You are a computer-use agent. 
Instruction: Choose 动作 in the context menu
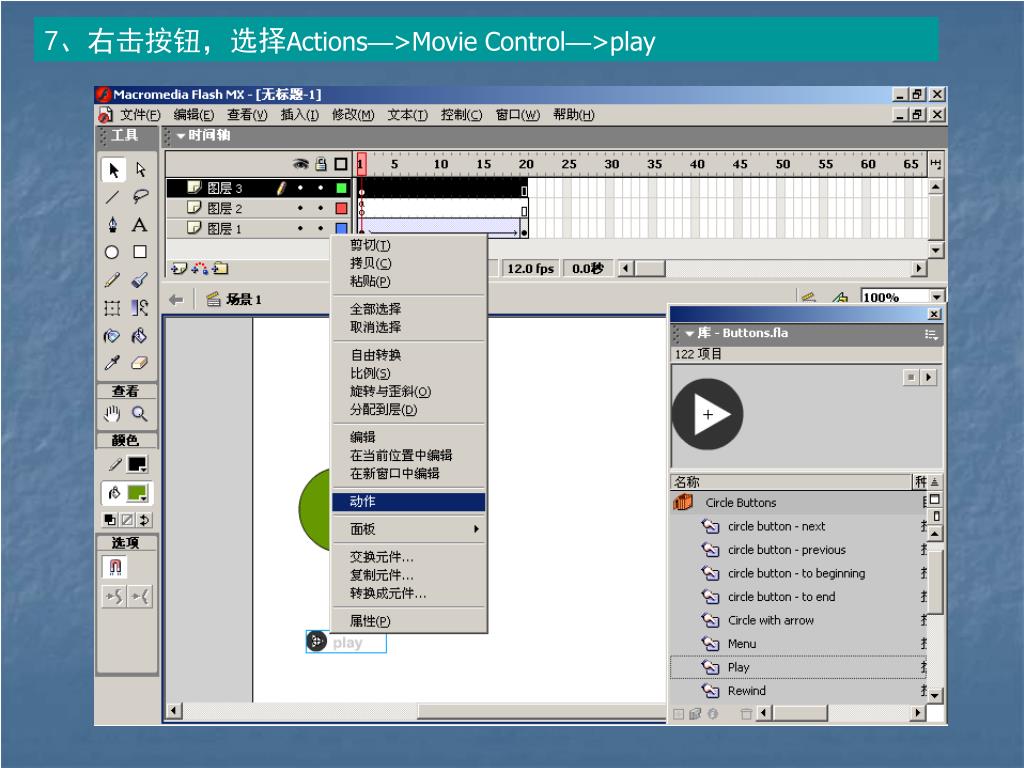[x=409, y=502]
